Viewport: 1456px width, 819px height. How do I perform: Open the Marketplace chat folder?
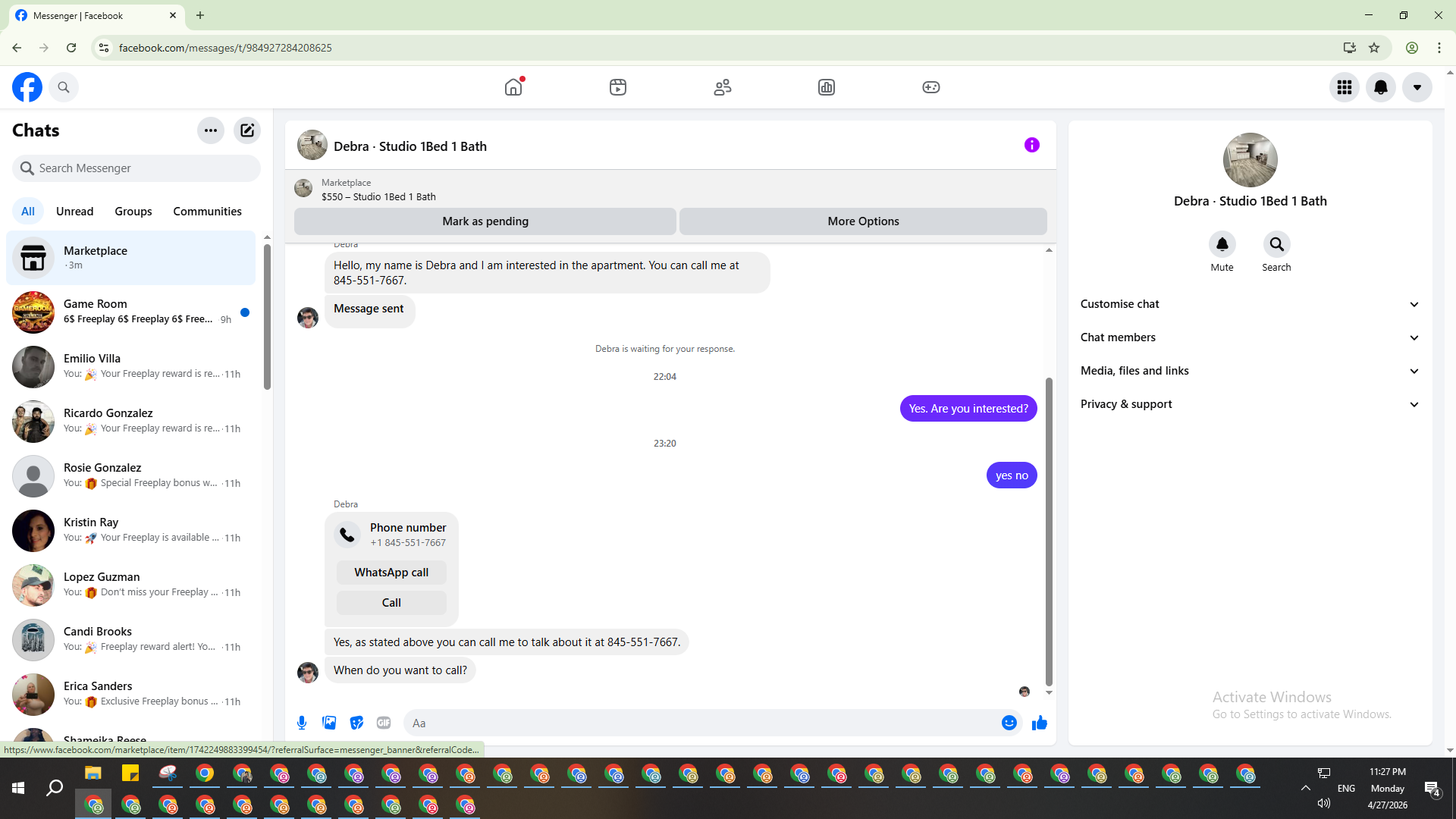131,258
